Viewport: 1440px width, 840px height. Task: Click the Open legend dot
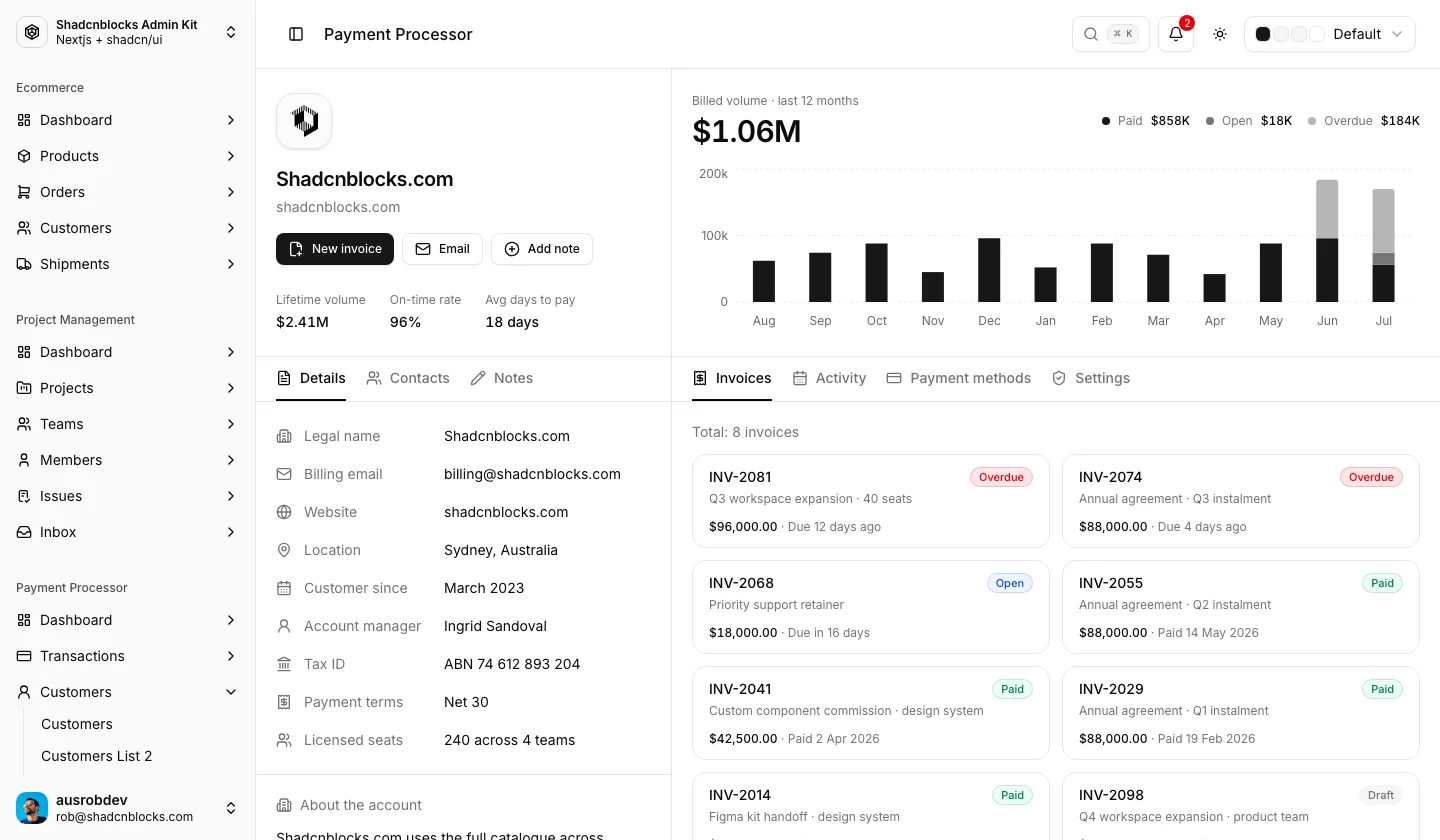pyautogui.click(x=1210, y=121)
